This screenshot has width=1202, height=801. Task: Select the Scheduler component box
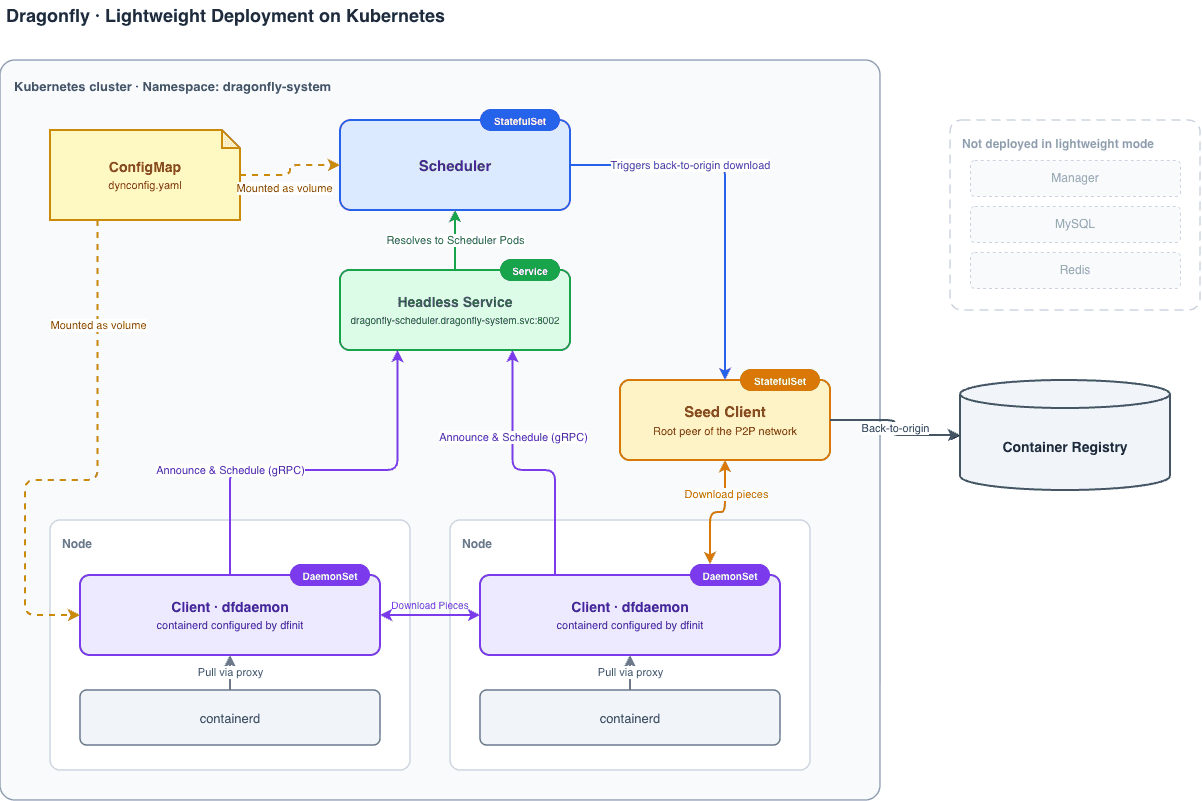tap(455, 165)
